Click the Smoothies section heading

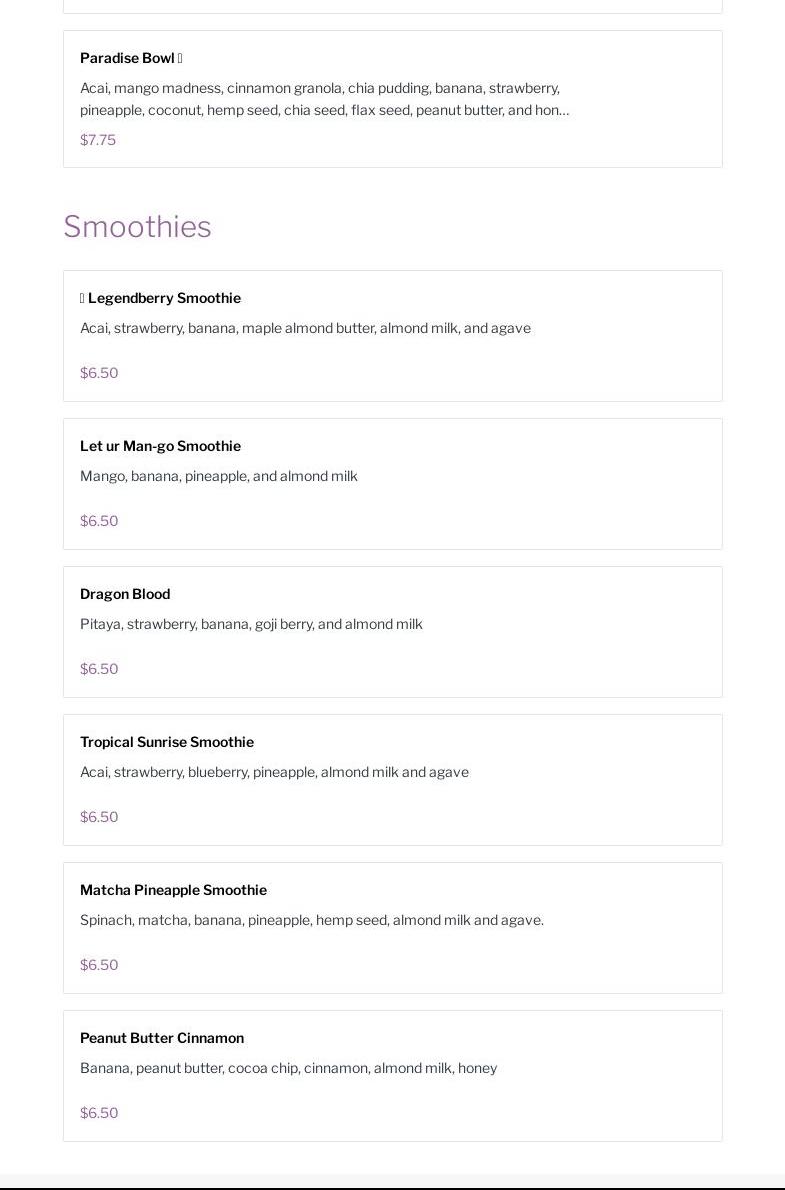pyautogui.click(x=137, y=227)
